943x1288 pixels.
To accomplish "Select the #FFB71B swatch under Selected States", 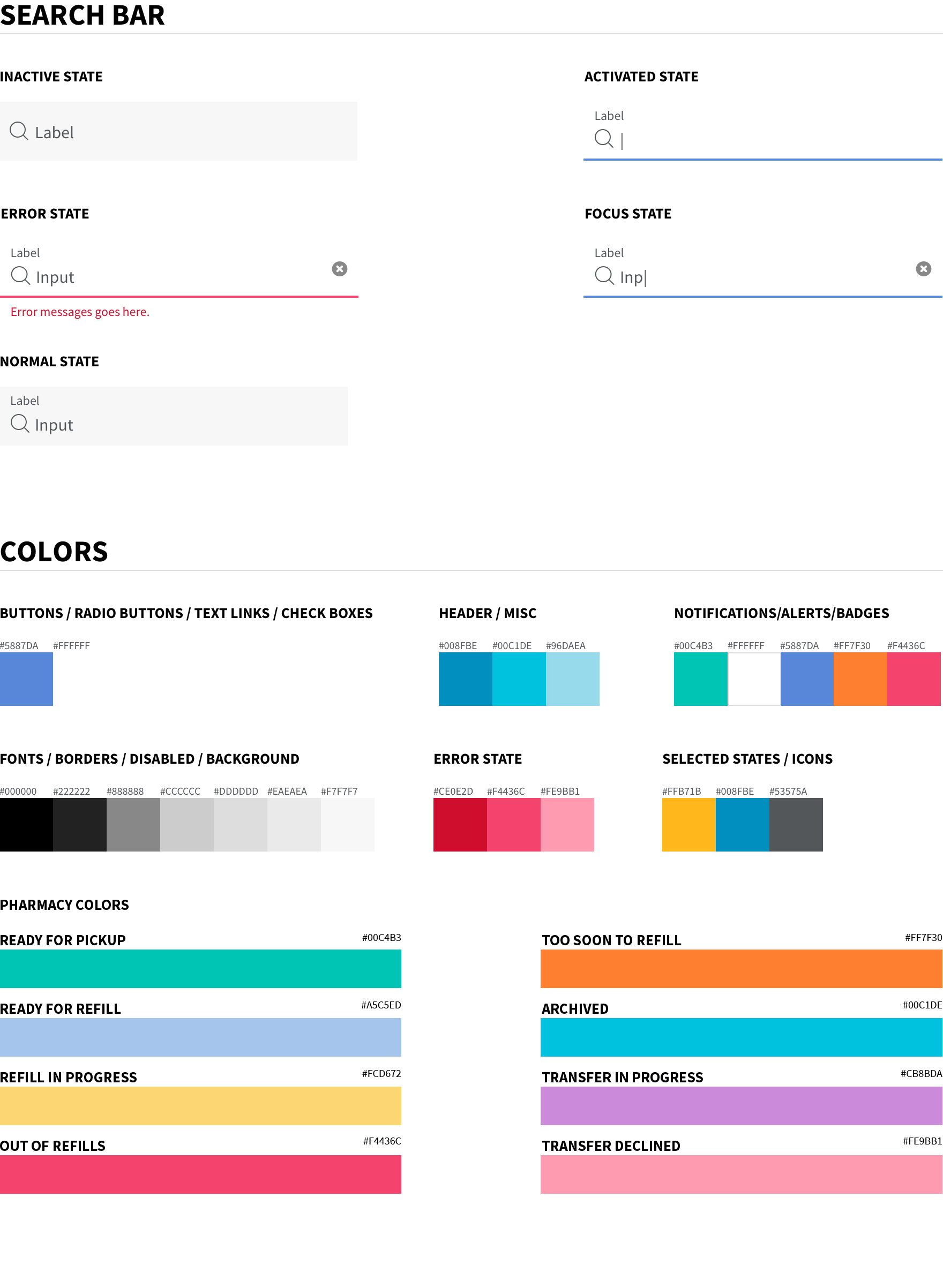I will 689,825.
